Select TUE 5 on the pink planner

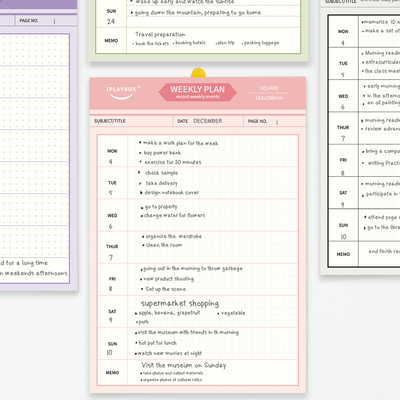112,187
